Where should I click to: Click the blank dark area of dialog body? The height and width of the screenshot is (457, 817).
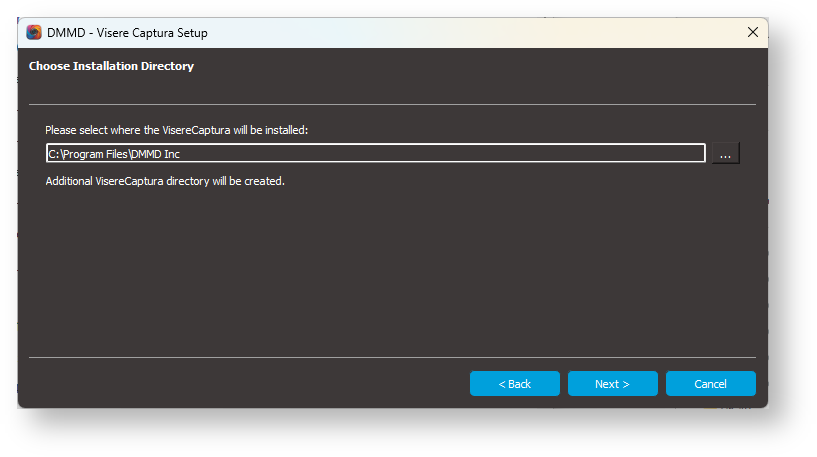tap(390, 270)
